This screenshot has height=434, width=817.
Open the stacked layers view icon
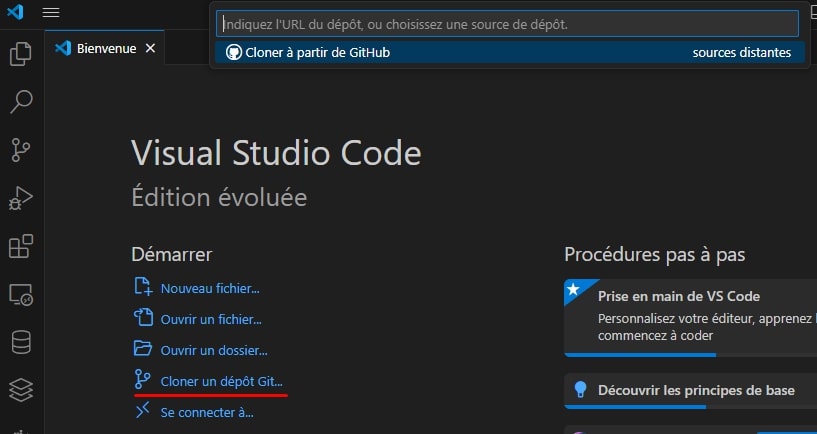pos(21,390)
